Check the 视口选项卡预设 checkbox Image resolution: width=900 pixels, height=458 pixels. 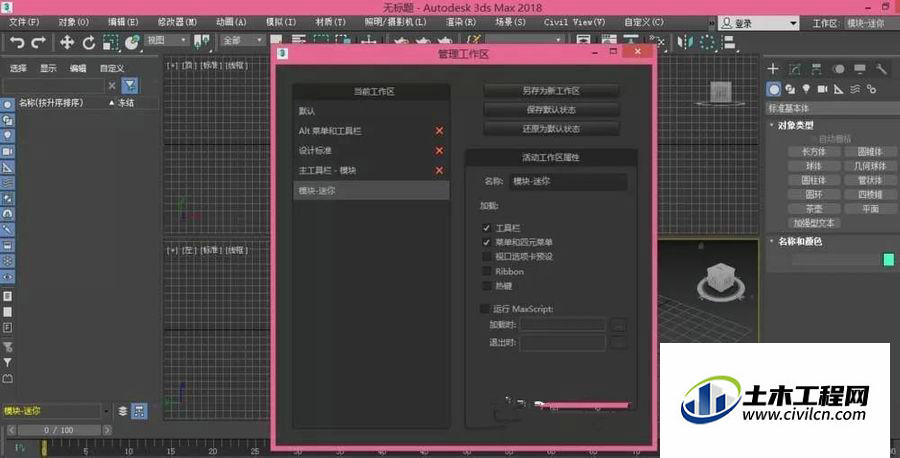coord(487,257)
